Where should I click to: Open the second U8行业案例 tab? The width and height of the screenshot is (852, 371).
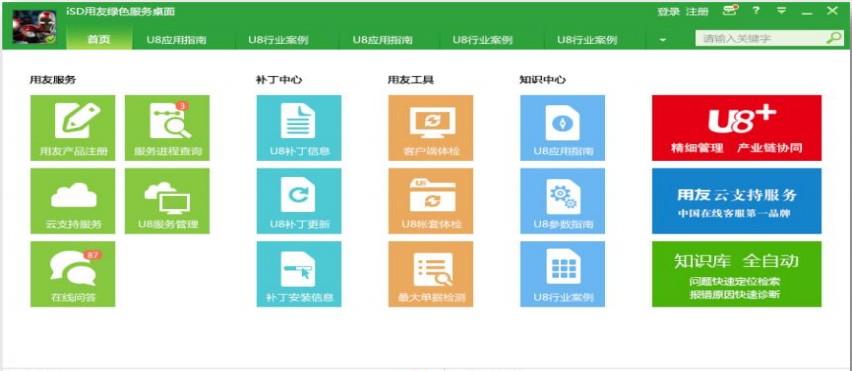[483, 40]
